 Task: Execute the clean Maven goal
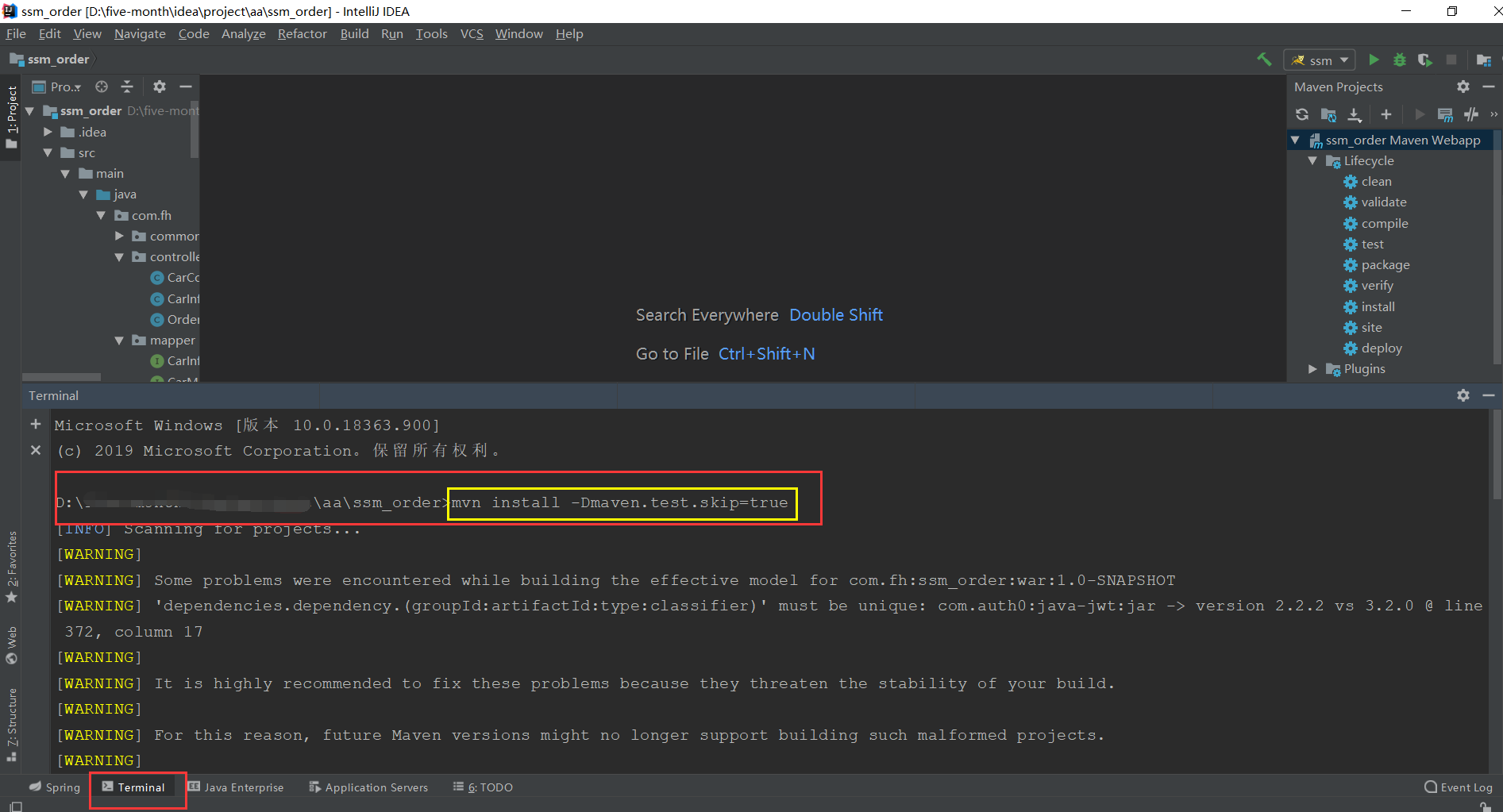point(1374,181)
